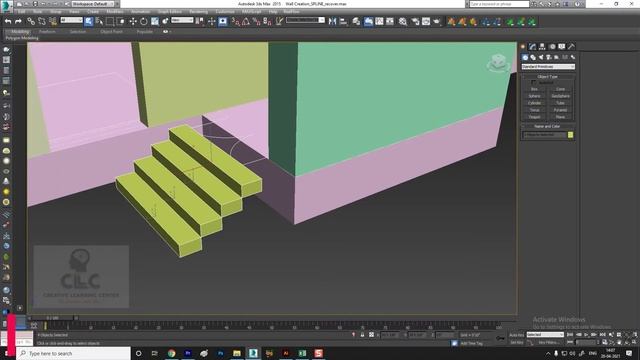Open the Motion command panel tab
The height and width of the screenshot is (360, 640).
552,47
